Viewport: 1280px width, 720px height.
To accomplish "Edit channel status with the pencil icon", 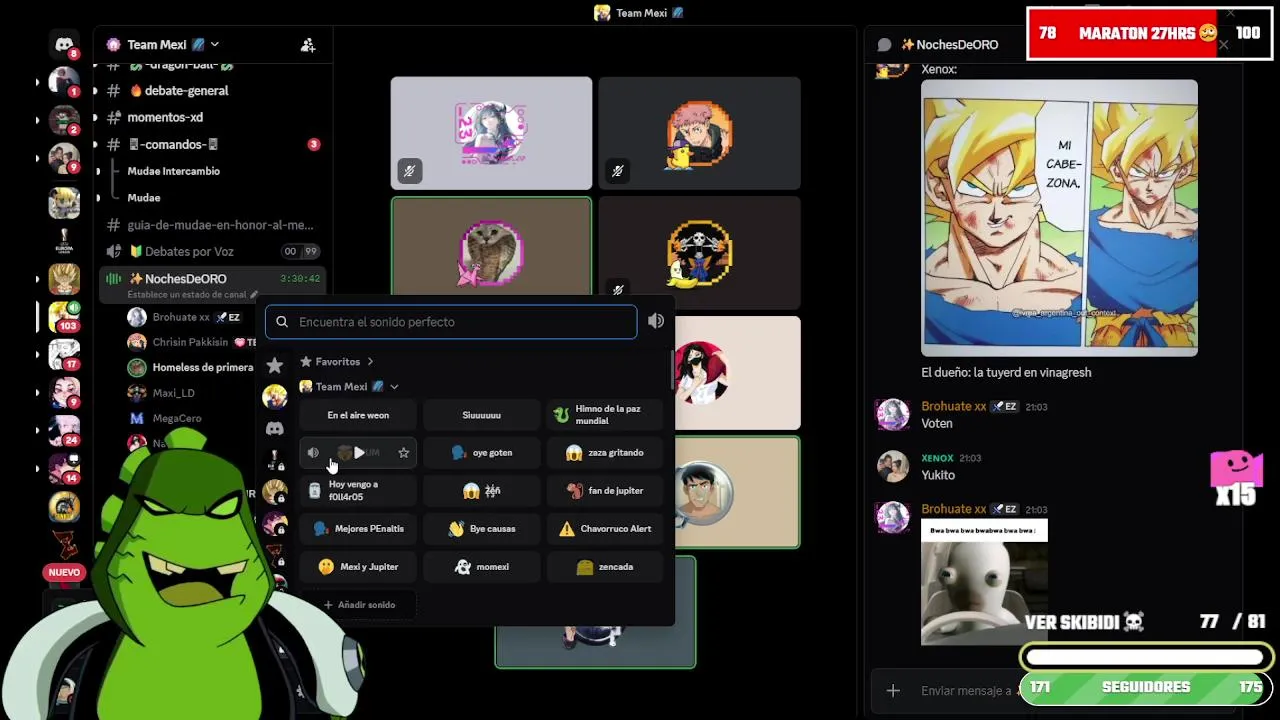I will click(254, 295).
